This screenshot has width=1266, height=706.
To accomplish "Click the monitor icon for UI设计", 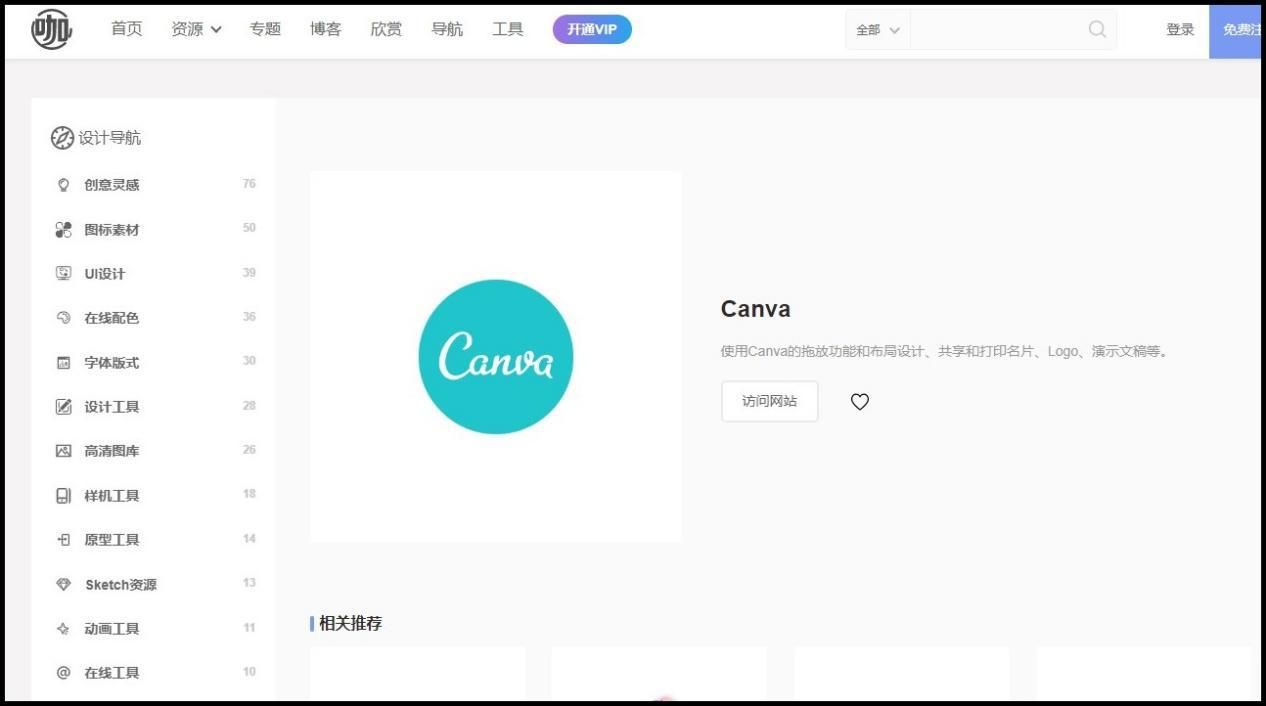I will click(64, 274).
